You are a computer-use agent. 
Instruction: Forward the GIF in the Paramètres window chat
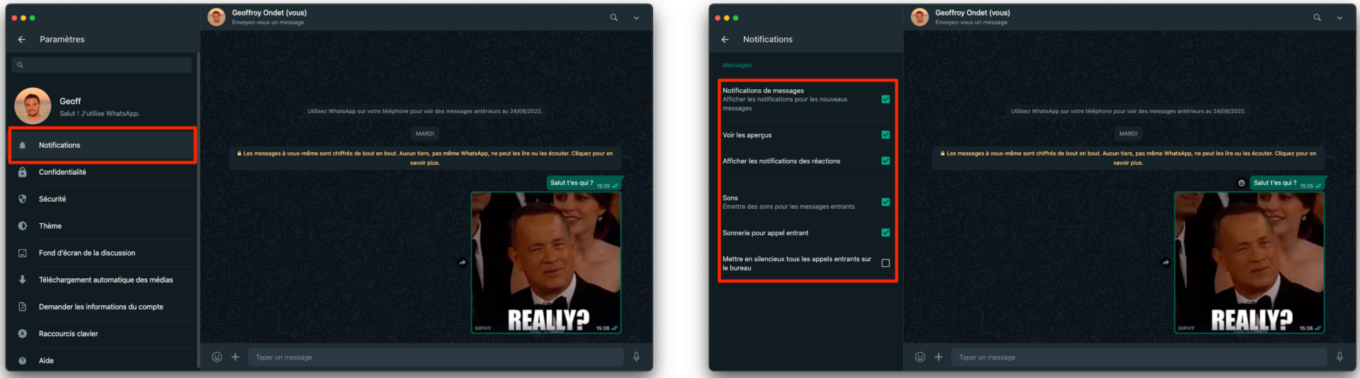tap(463, 263)
